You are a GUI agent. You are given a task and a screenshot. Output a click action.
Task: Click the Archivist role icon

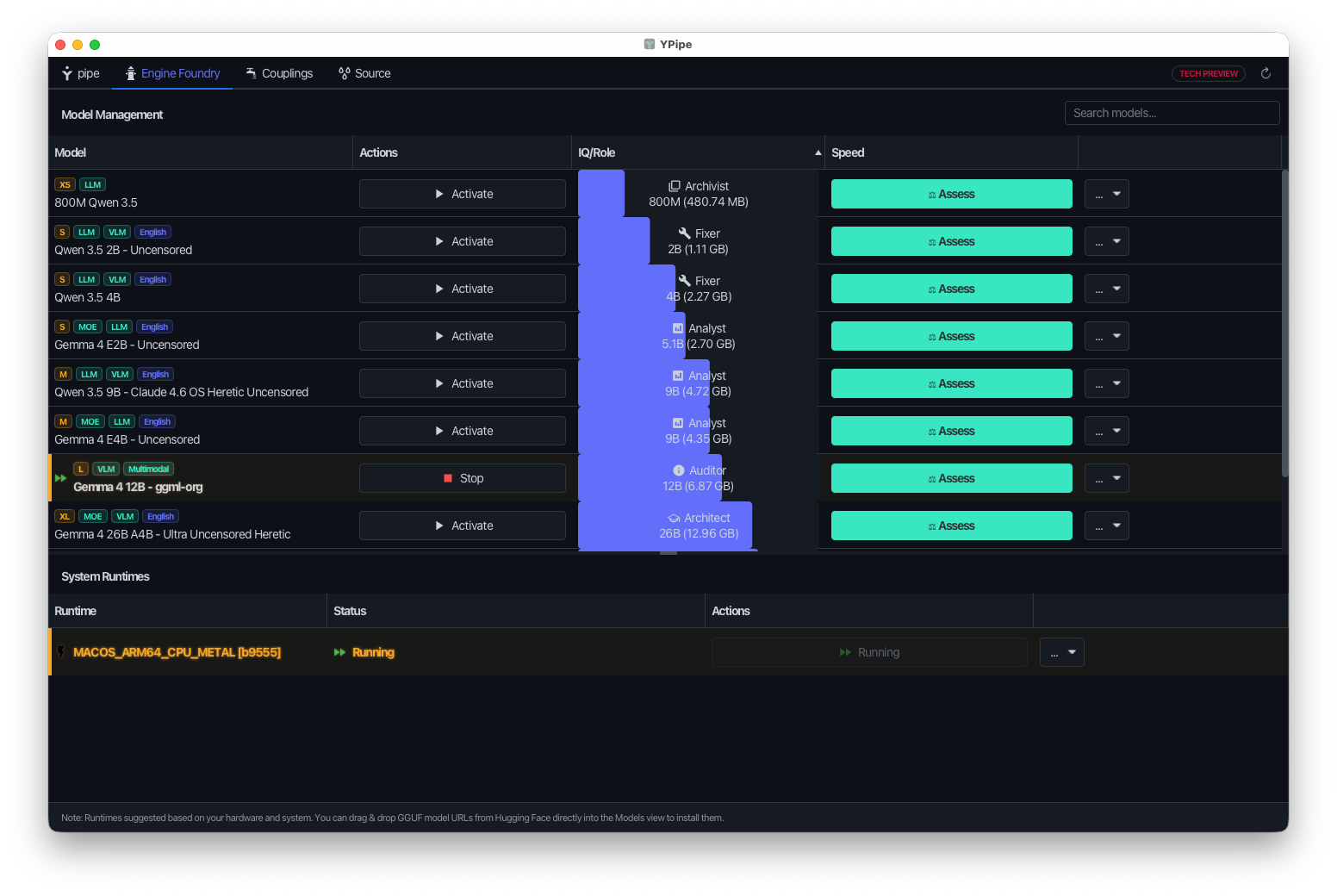coord(675,186)
